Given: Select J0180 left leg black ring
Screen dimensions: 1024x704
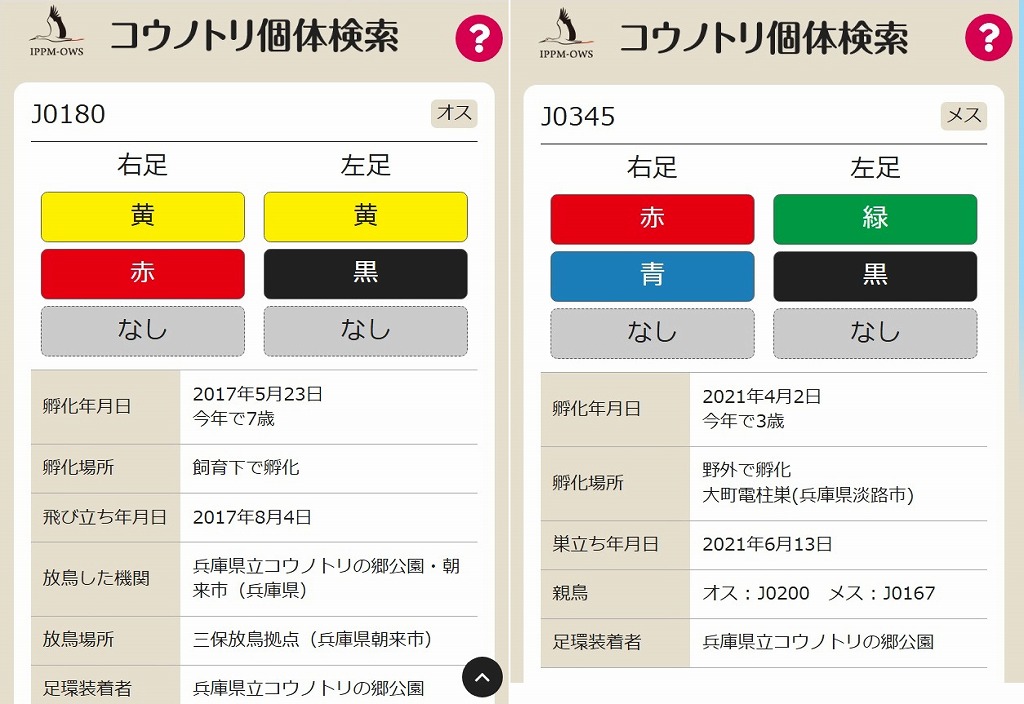Looking at the screenshot, I should click(366, 274).
